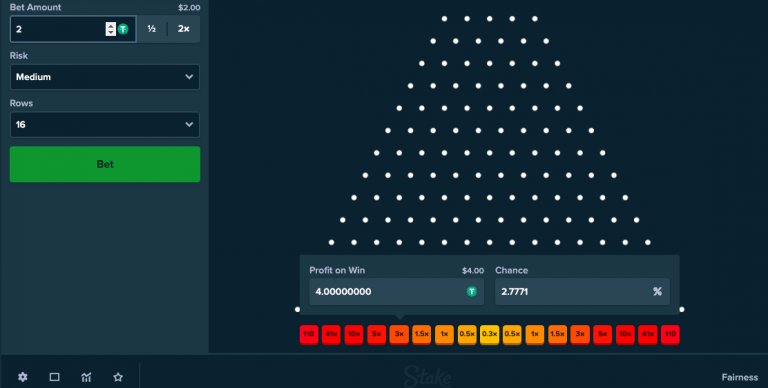The width and height of the screenshot is (768, 388).
Task: Open the Rows dropdown showing 16
Action: pos(105,124)
